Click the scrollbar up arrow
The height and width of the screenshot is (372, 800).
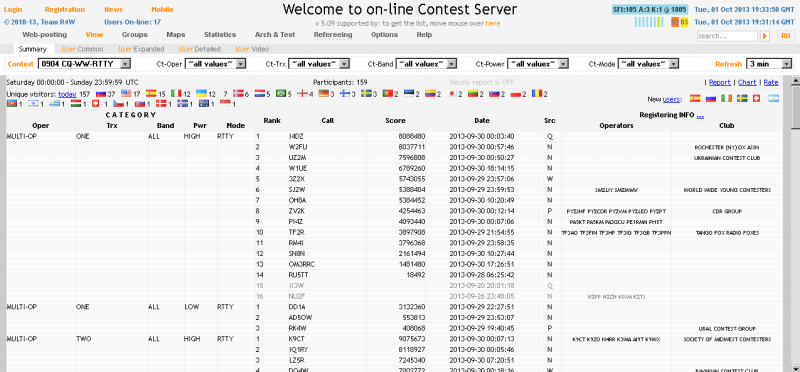pyautogui.click(x=795, y=81)
